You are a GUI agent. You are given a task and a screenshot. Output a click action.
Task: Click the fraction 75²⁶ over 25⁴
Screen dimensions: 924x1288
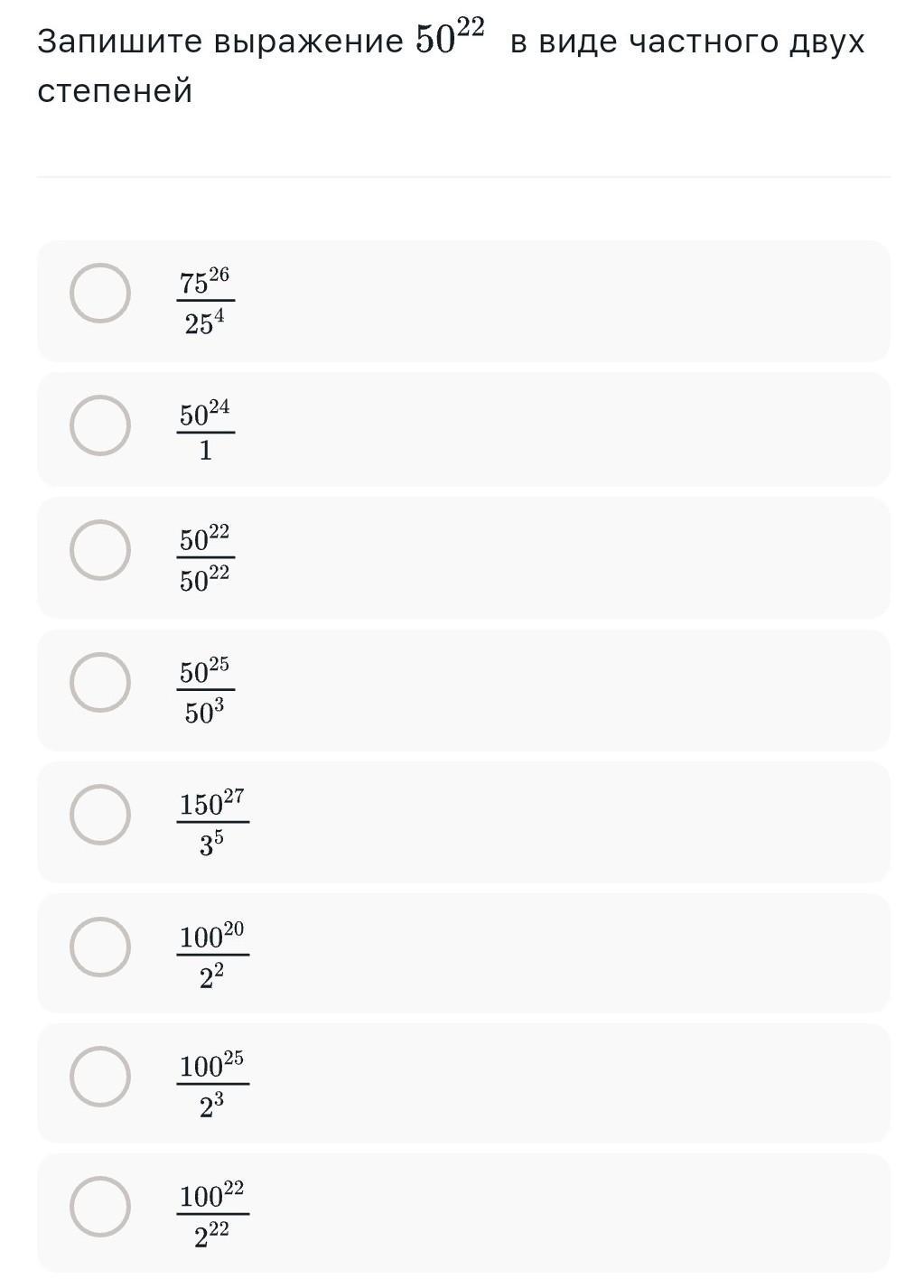(205, 301)
